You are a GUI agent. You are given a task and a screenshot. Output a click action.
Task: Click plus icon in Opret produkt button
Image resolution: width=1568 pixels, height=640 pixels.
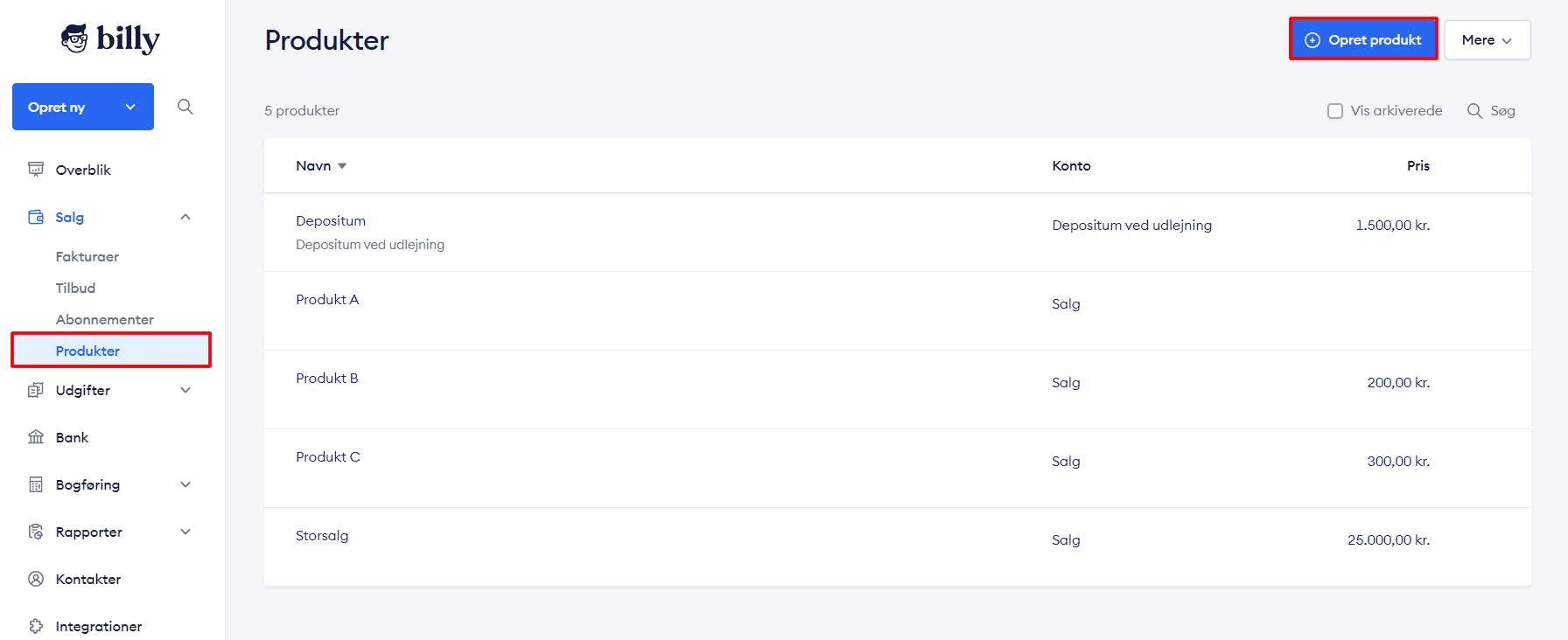[x=1312, y=40]
